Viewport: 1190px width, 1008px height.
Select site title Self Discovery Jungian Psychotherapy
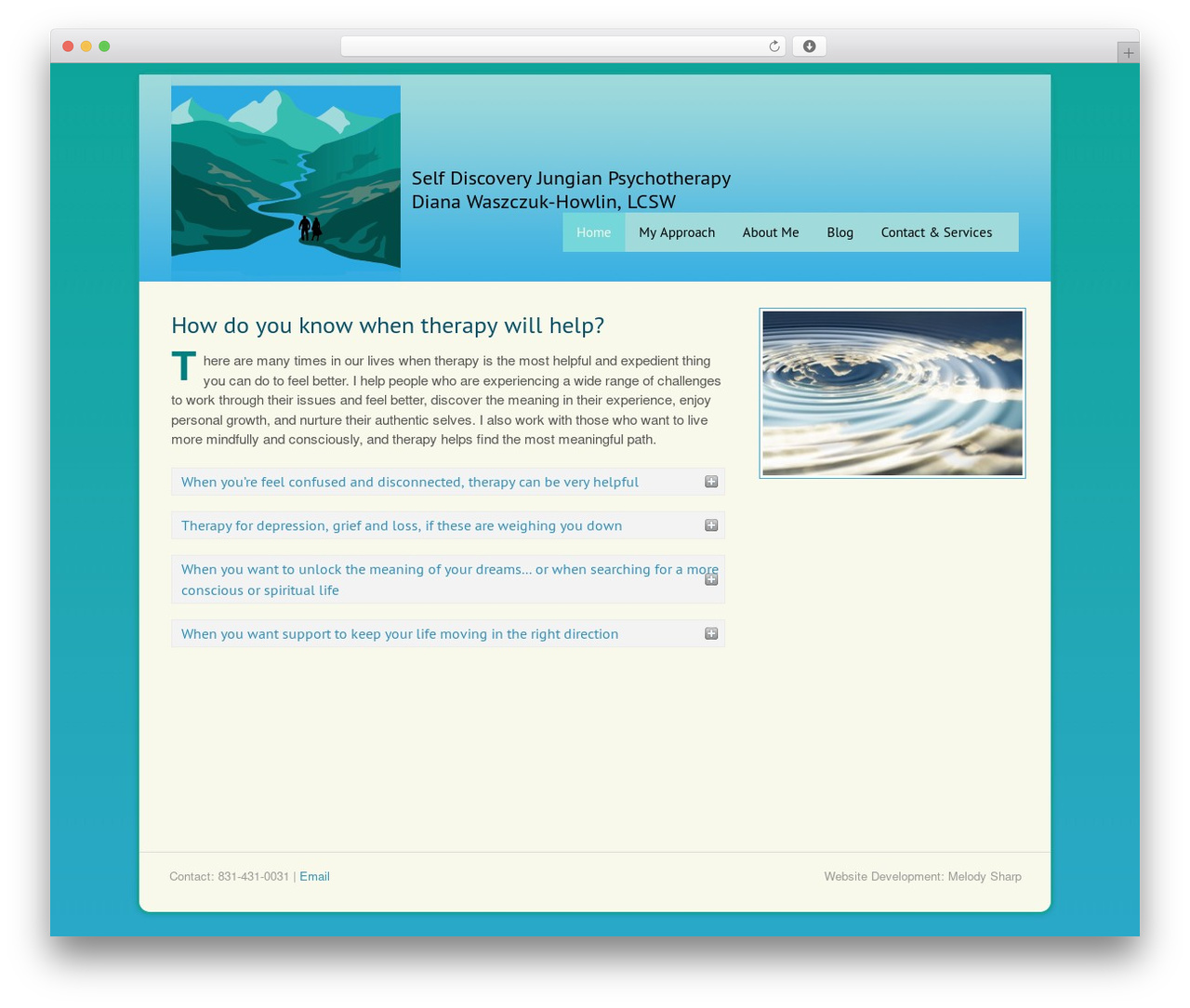pyautogui.click(x=571, y=178)
